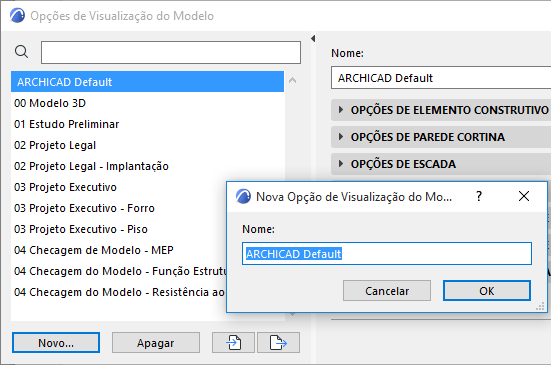
Task: Click the search magnifier icon
Action: (x=21, y=52)
